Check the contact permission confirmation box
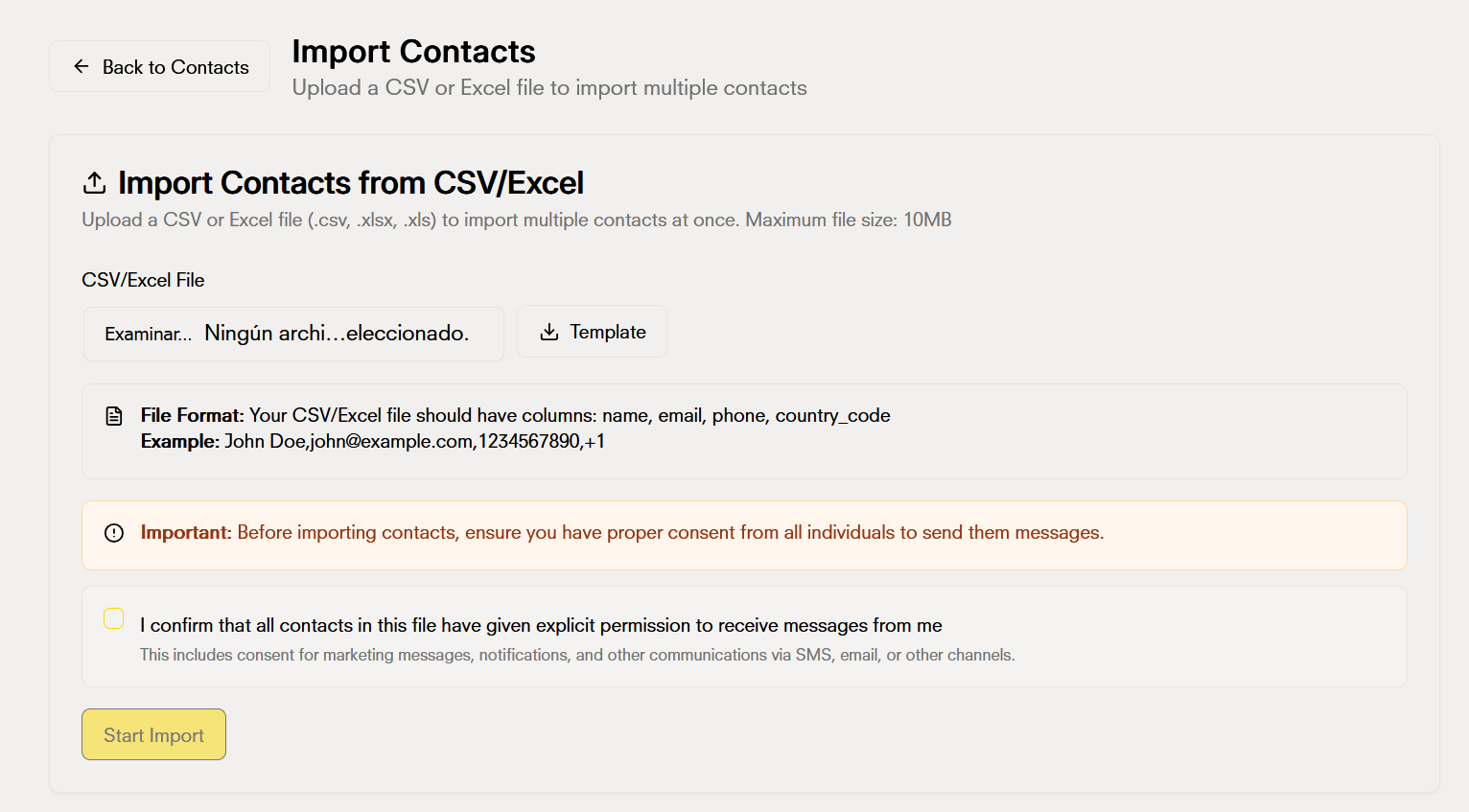1469x812 pixels. [114, 618]
